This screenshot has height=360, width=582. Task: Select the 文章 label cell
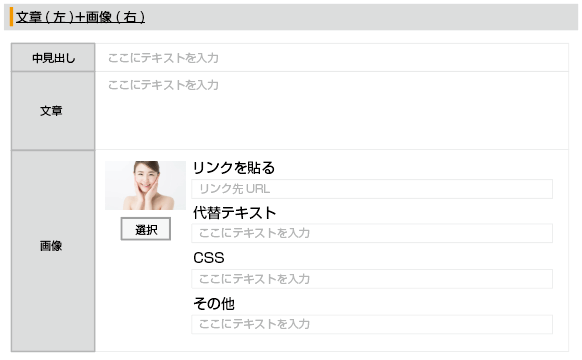coord(53,111)
